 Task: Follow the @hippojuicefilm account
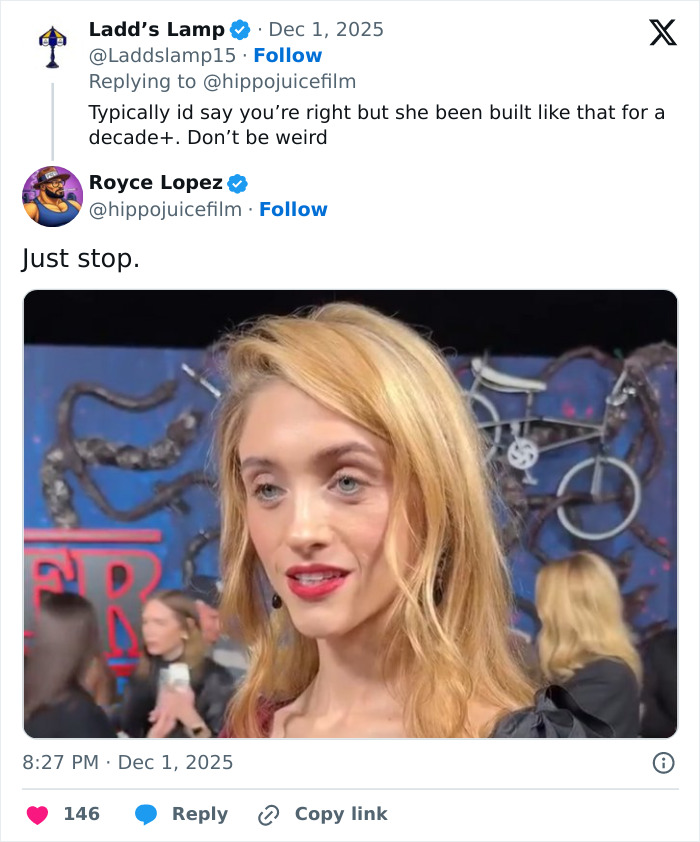click(294, 209)
